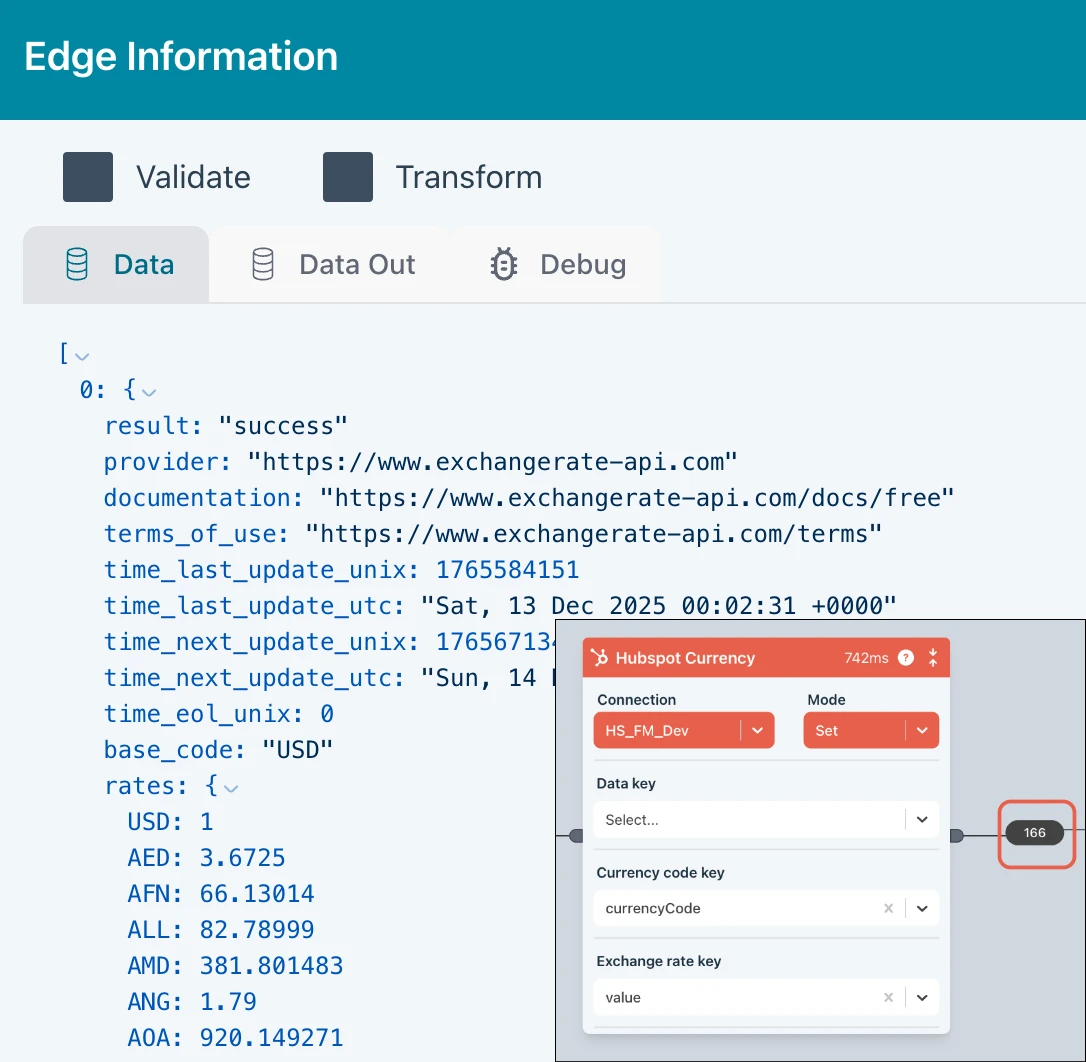Switch to the Data Out tab

tap(333, 265)
